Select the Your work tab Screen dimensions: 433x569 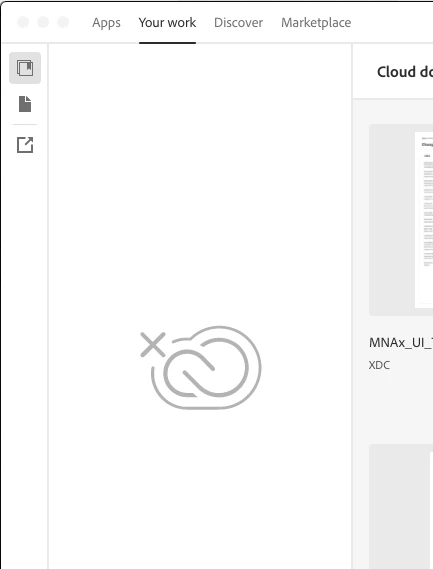pyautogui.click(x=167, y=22)
